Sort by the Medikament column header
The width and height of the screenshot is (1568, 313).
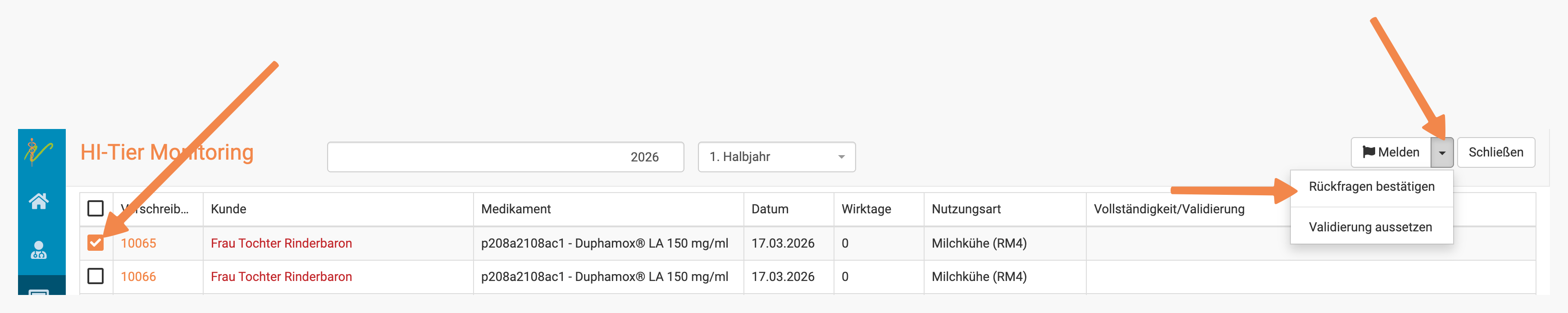[x=515, y=209]
